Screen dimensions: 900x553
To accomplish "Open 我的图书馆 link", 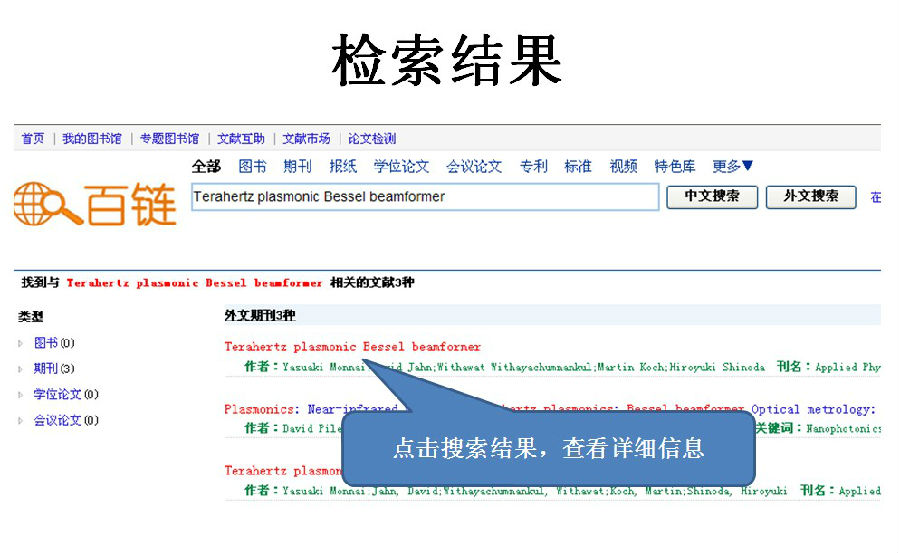I will (x=92, y=138).
